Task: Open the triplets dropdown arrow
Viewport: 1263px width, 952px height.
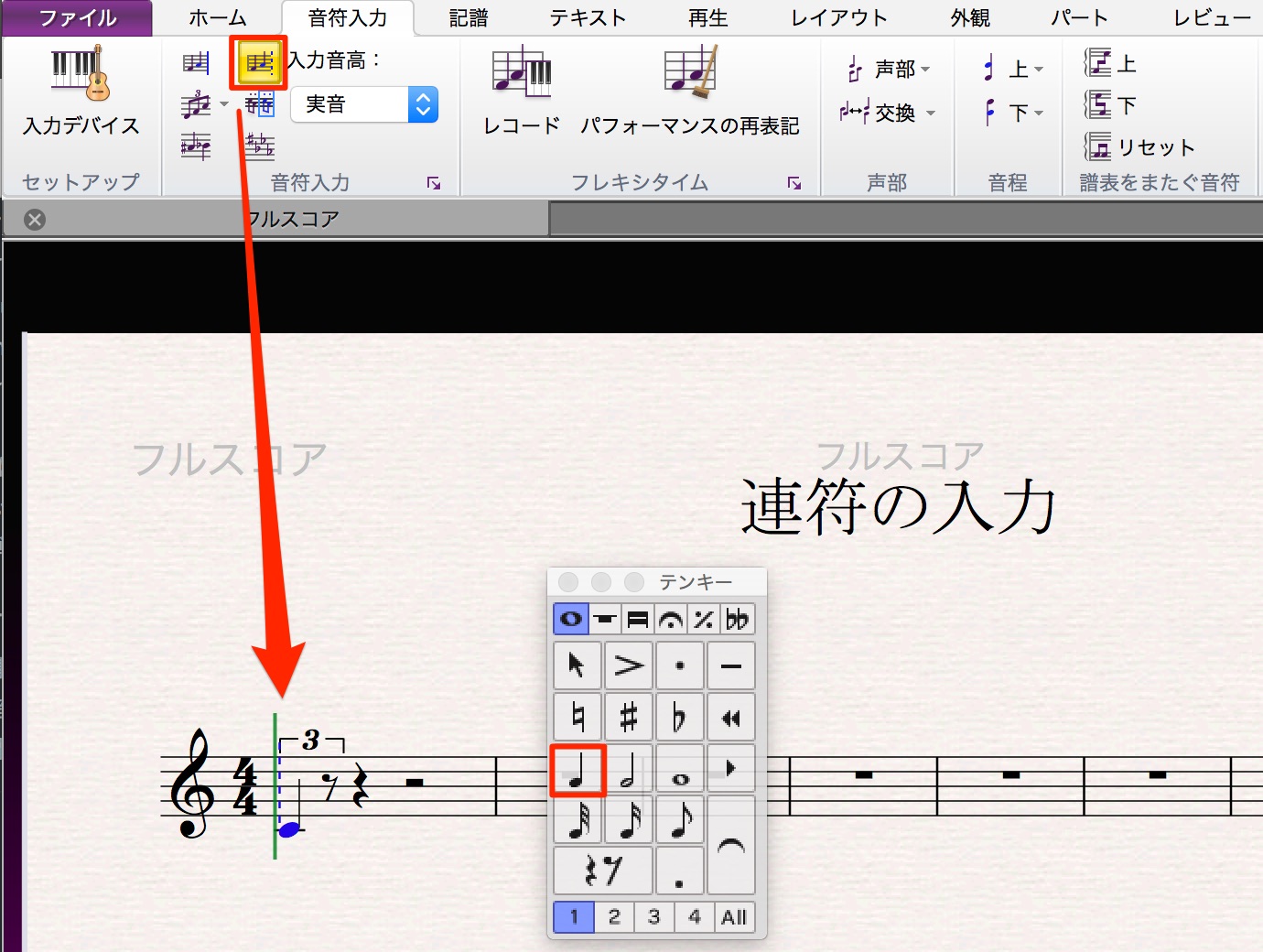Action: click(x=225, y=104)
